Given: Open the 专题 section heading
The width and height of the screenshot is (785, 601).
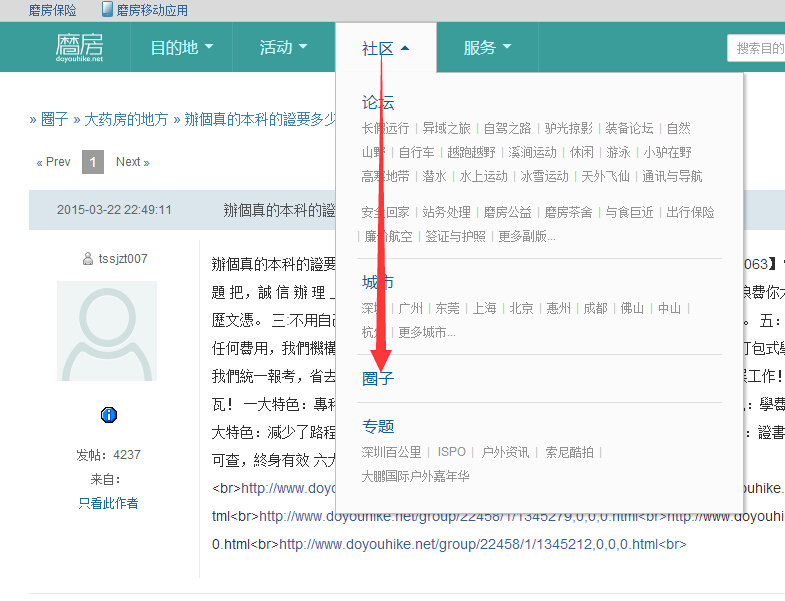Looking at the screenshot, I should tap(378, 426).
